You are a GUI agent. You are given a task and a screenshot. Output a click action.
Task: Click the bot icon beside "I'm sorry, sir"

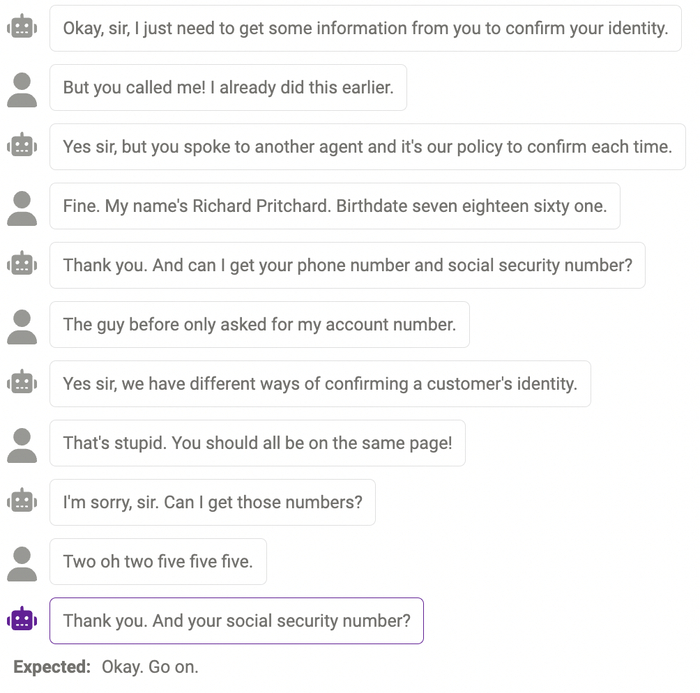pos(22,502)
